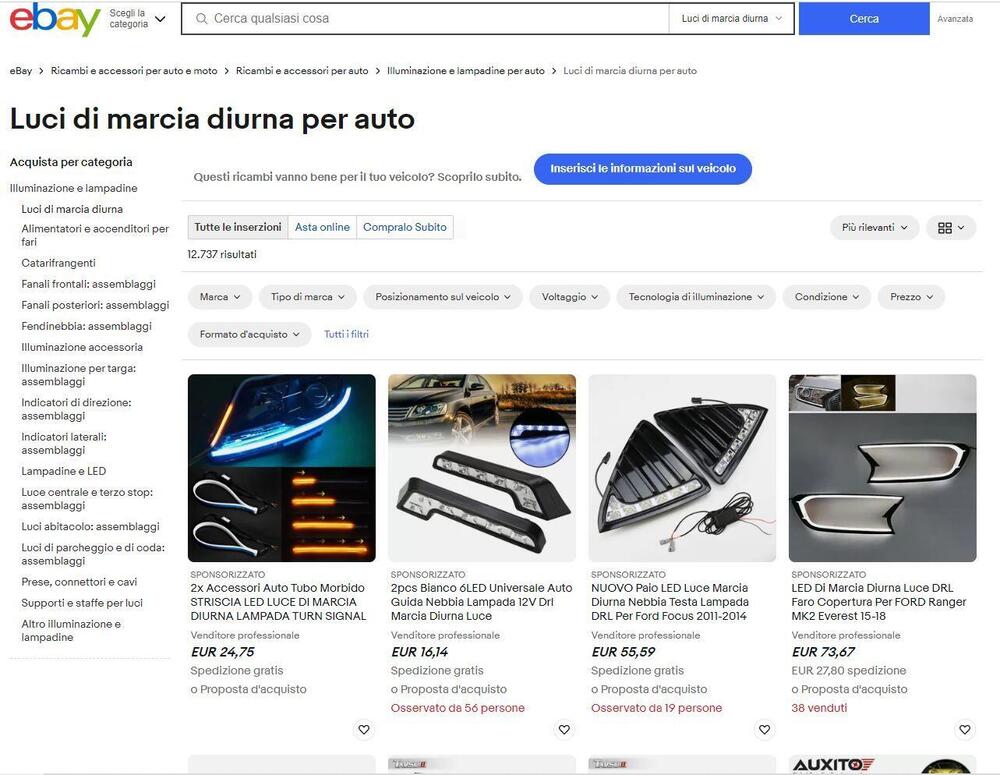Screen dimensions: 1000x775
Task: Open the Luci di marcia diurna search category dropdown
Action: 732,18
